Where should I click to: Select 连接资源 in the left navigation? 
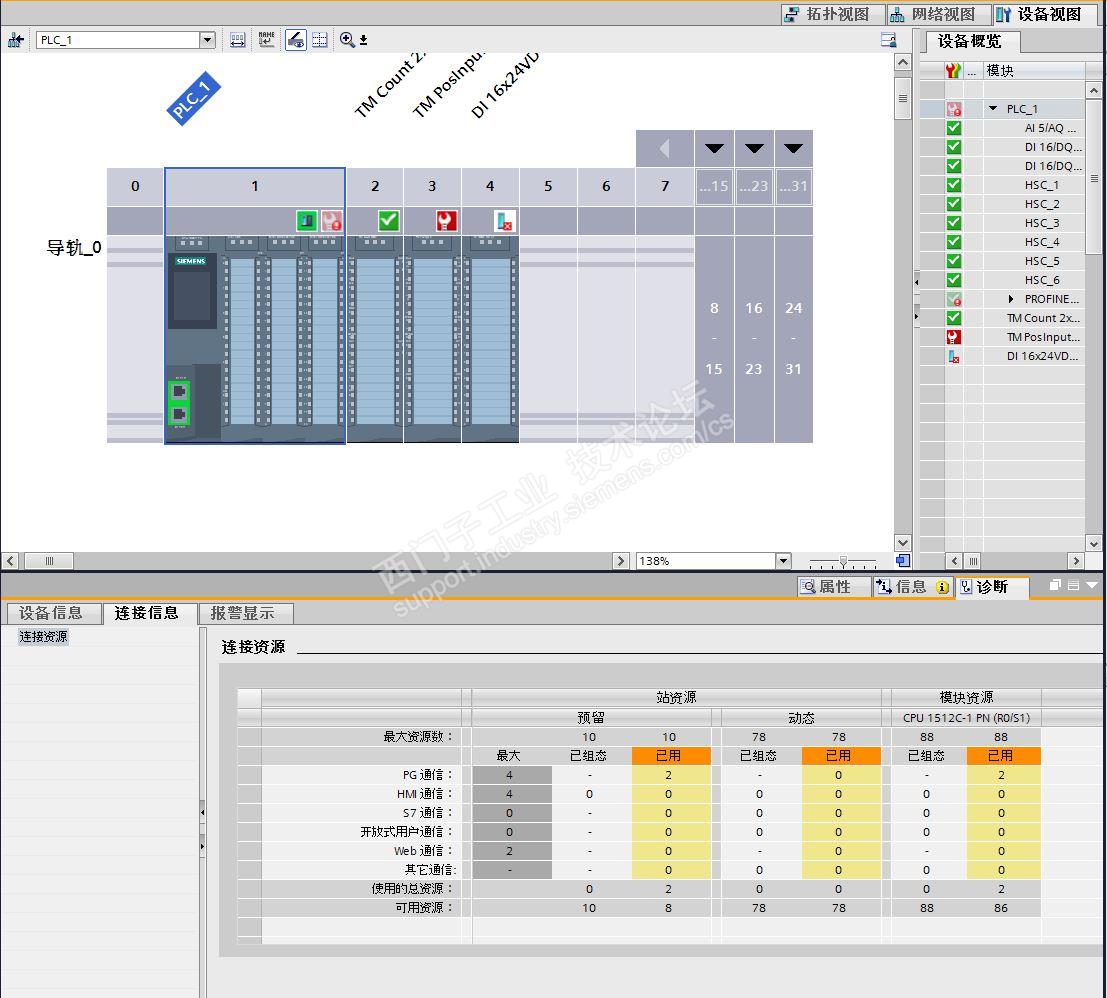(43, 636)
